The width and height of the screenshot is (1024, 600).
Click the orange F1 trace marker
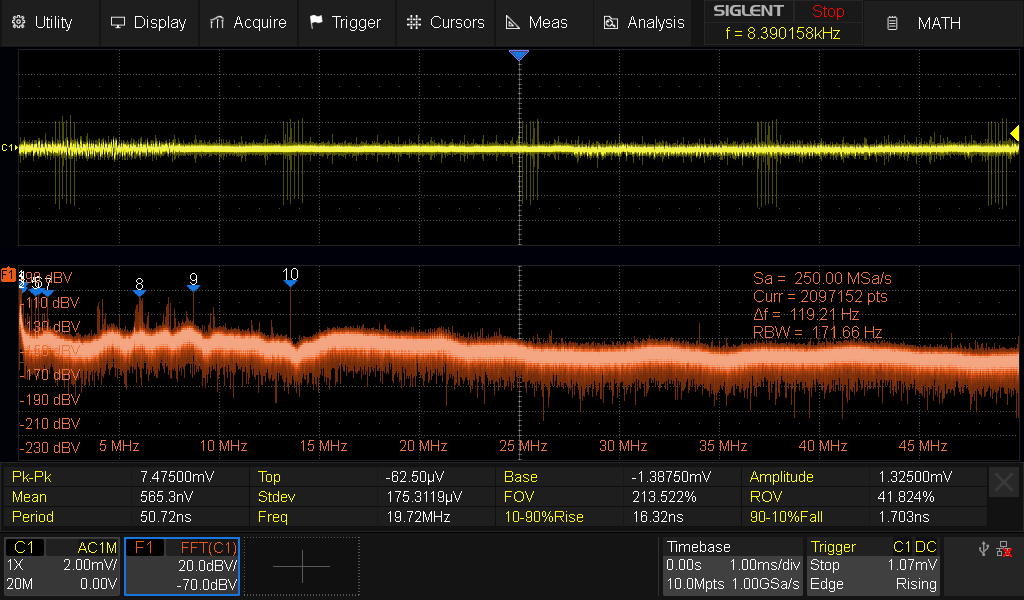coord(8,274)
